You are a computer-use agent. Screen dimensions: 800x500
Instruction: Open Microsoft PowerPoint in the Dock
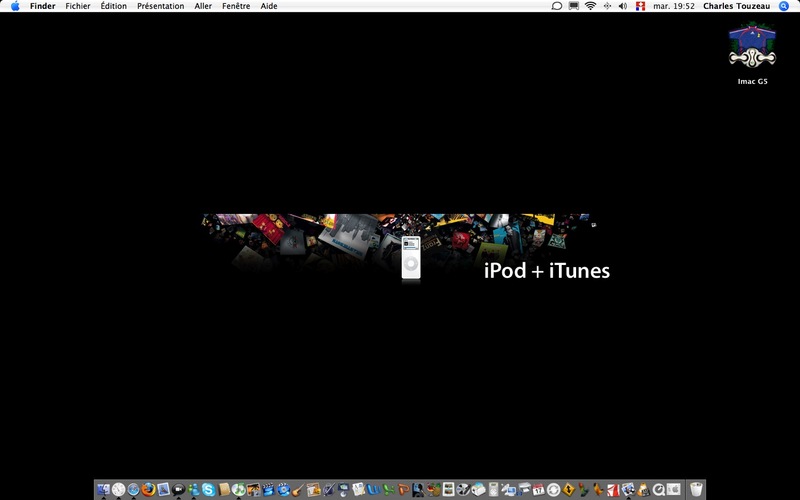[x=403, y=489]
